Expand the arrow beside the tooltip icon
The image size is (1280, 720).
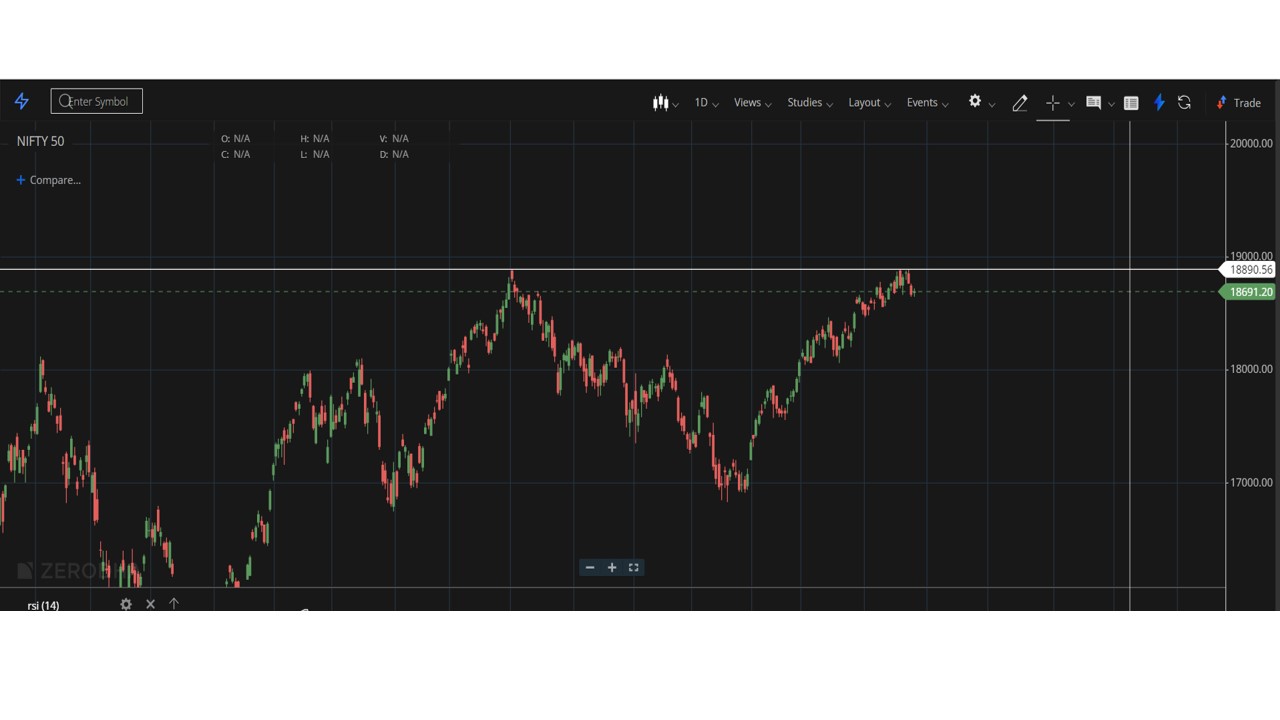(x=1111, y=104)
